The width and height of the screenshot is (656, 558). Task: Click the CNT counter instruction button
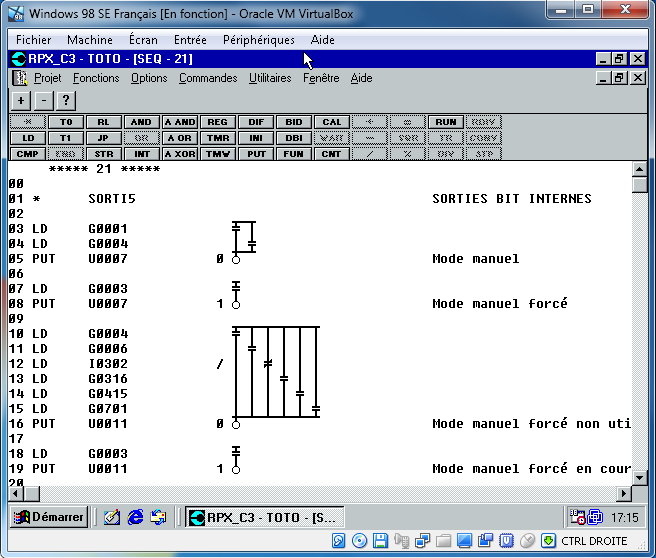331,154
